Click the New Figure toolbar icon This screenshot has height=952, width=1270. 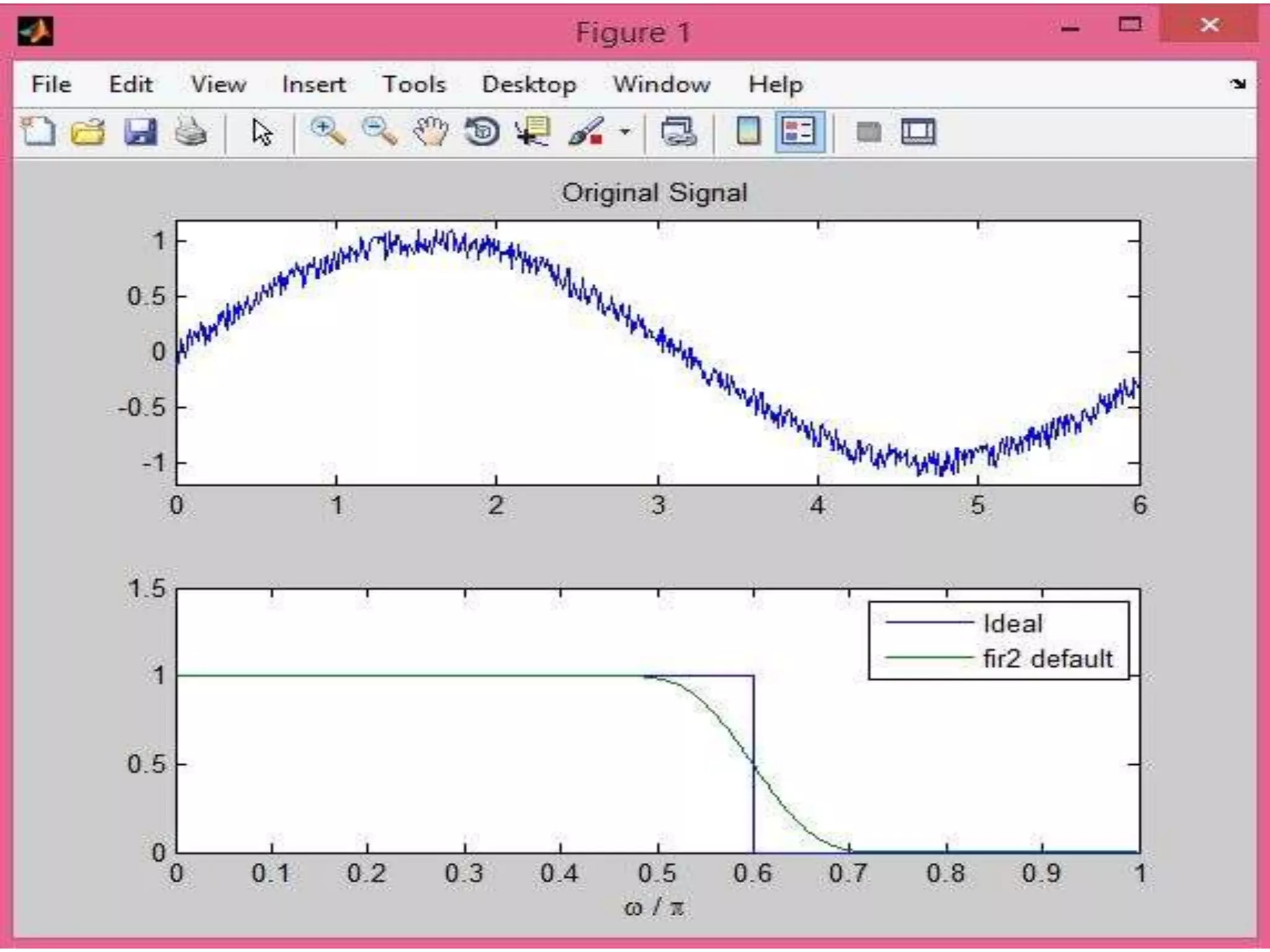38,132
